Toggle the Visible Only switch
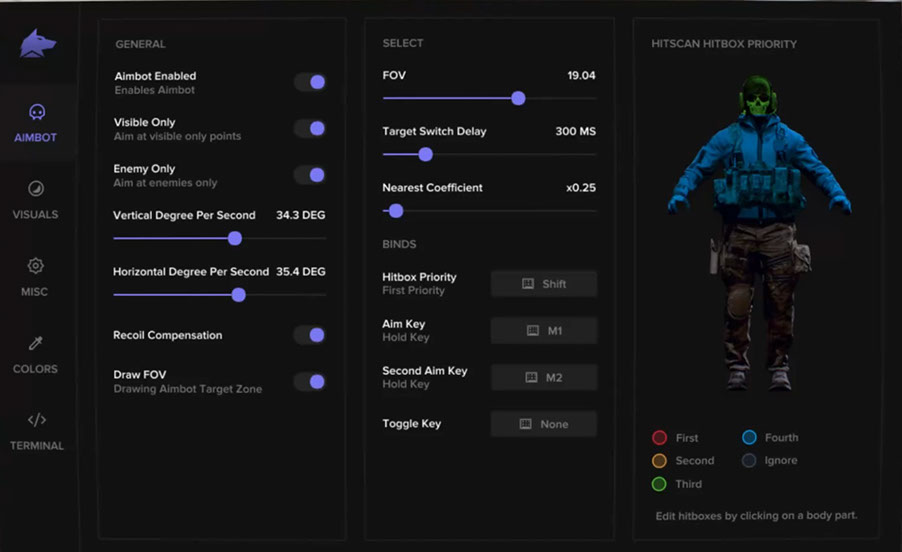Screen dimensions: 902x552 [311, 128]
